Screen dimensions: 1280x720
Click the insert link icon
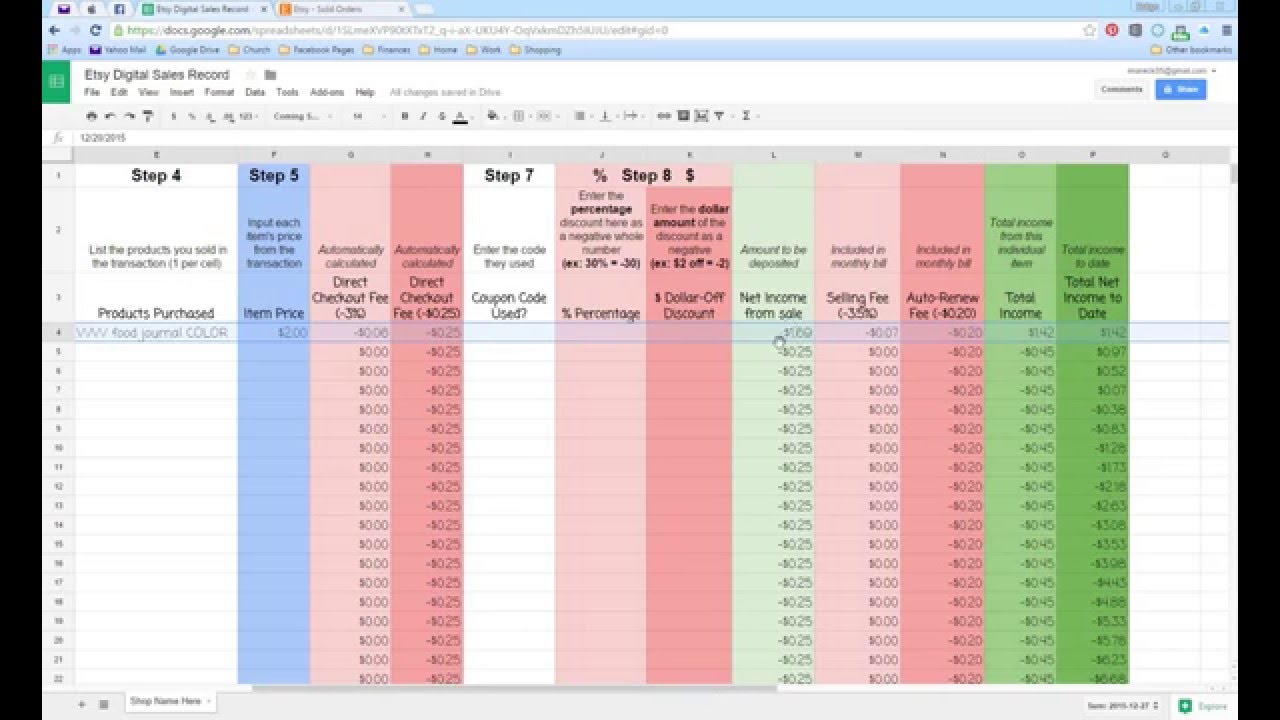coord(664,116)
